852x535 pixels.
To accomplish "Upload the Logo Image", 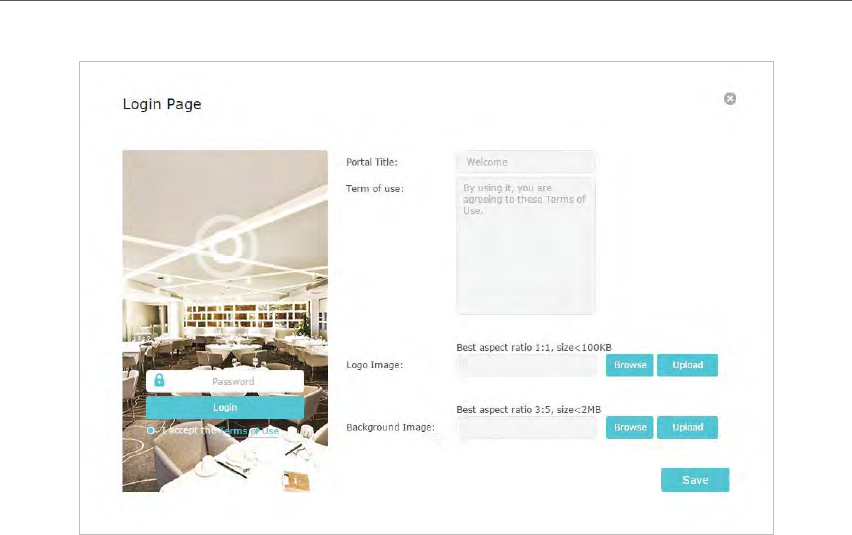I will (687, 365).
